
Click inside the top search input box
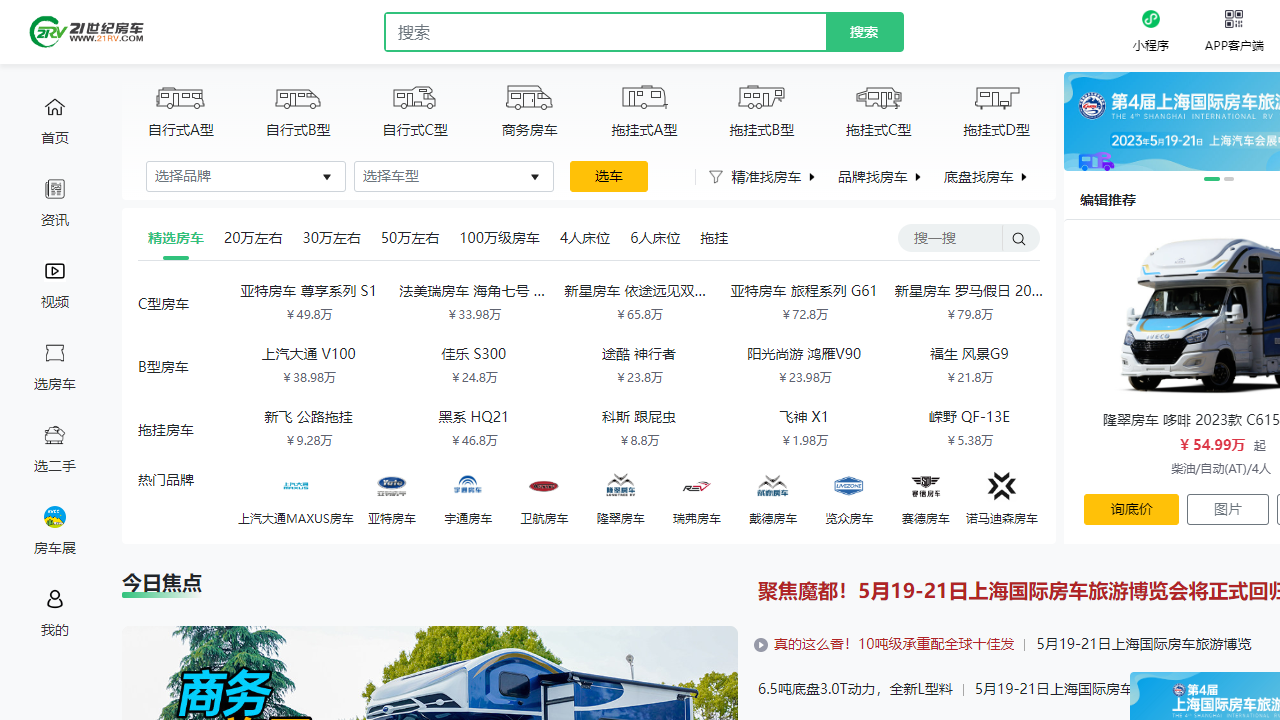tap(605, 32)
